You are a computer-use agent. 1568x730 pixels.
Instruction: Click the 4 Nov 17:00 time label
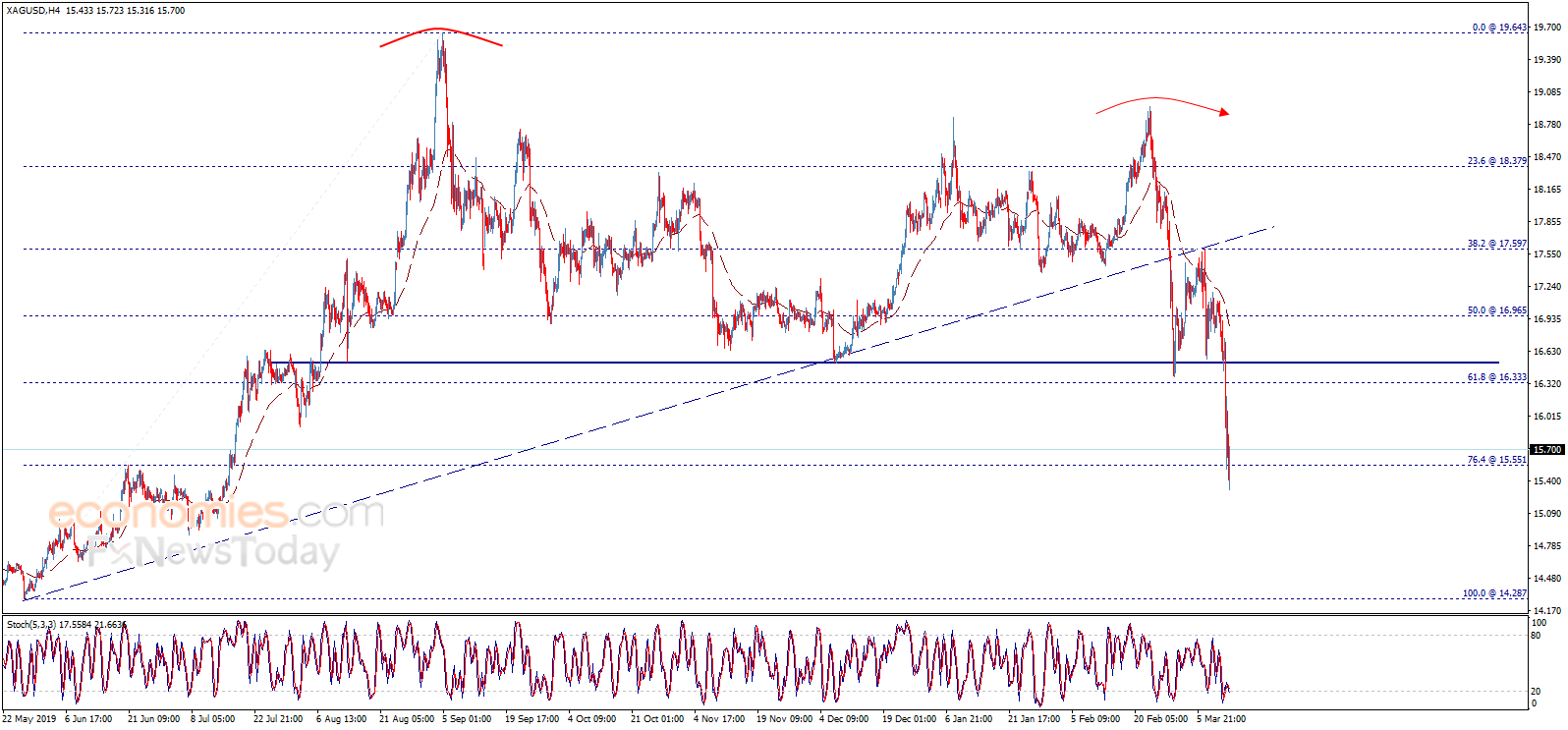click(x=719, y=719)
